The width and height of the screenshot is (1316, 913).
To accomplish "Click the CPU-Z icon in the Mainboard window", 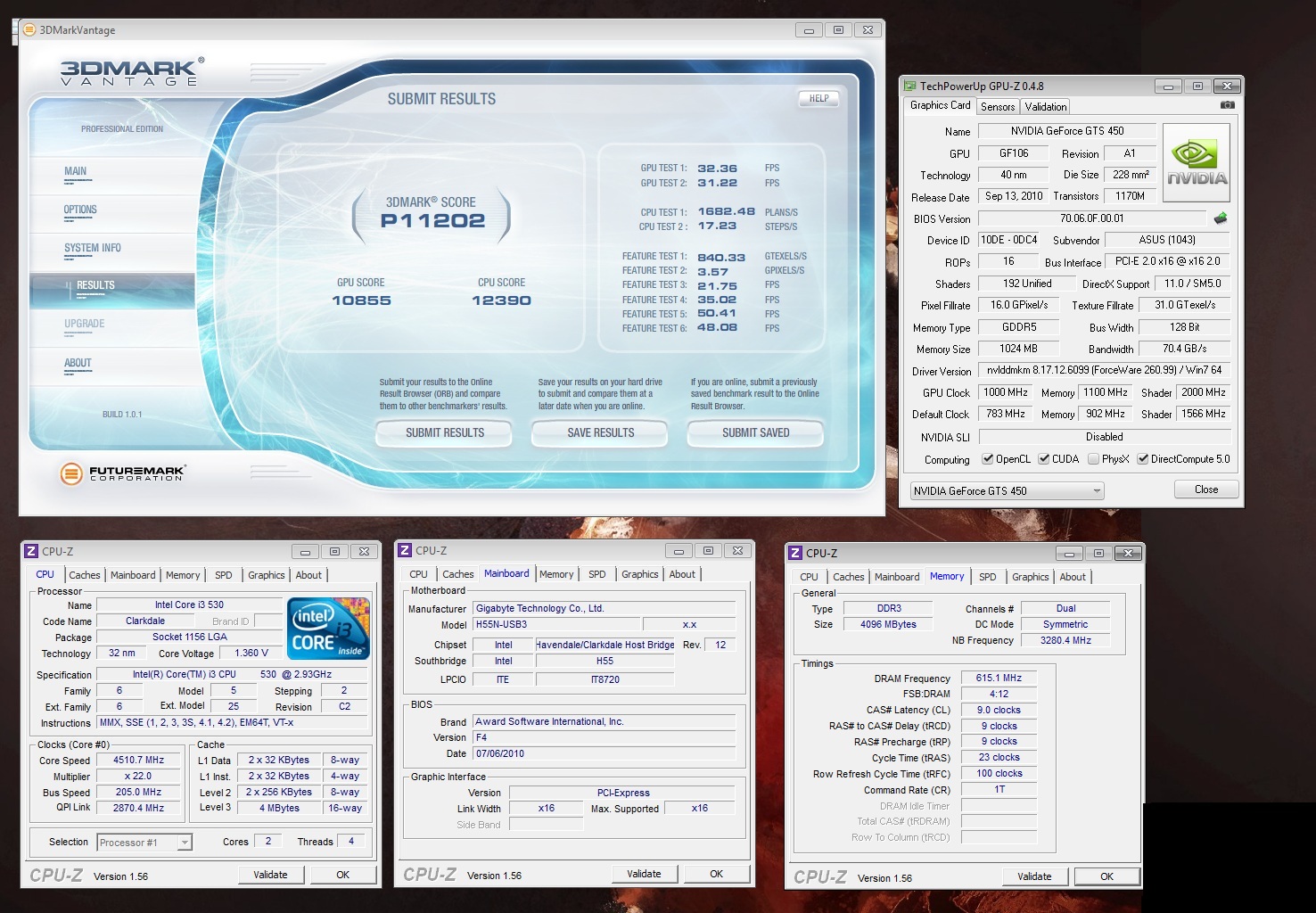I will [x=405, y=551].
